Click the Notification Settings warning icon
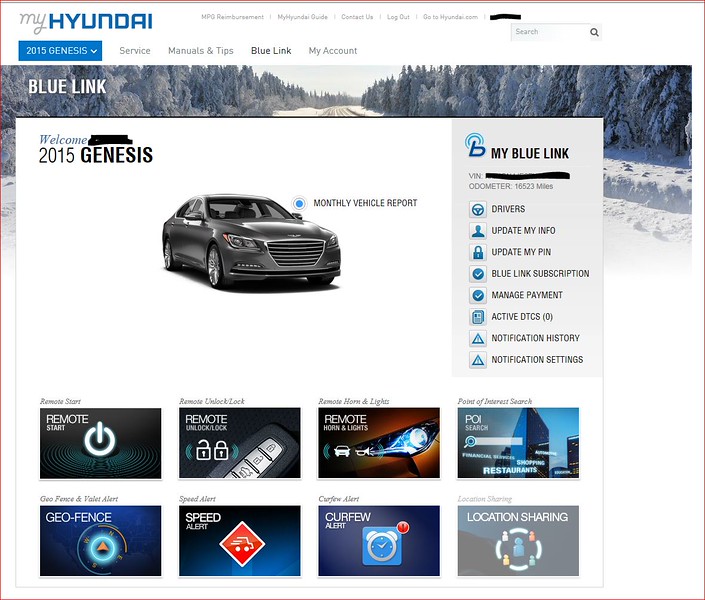 click(x=478, y=360)
